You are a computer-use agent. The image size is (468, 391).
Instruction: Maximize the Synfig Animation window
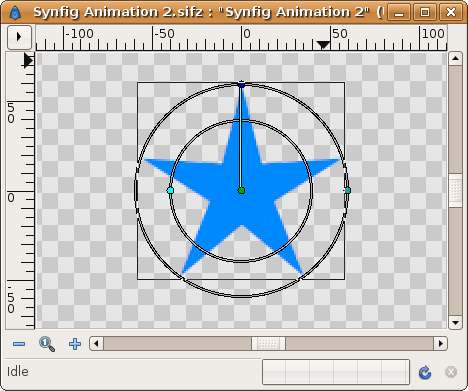tap(425, 12)
